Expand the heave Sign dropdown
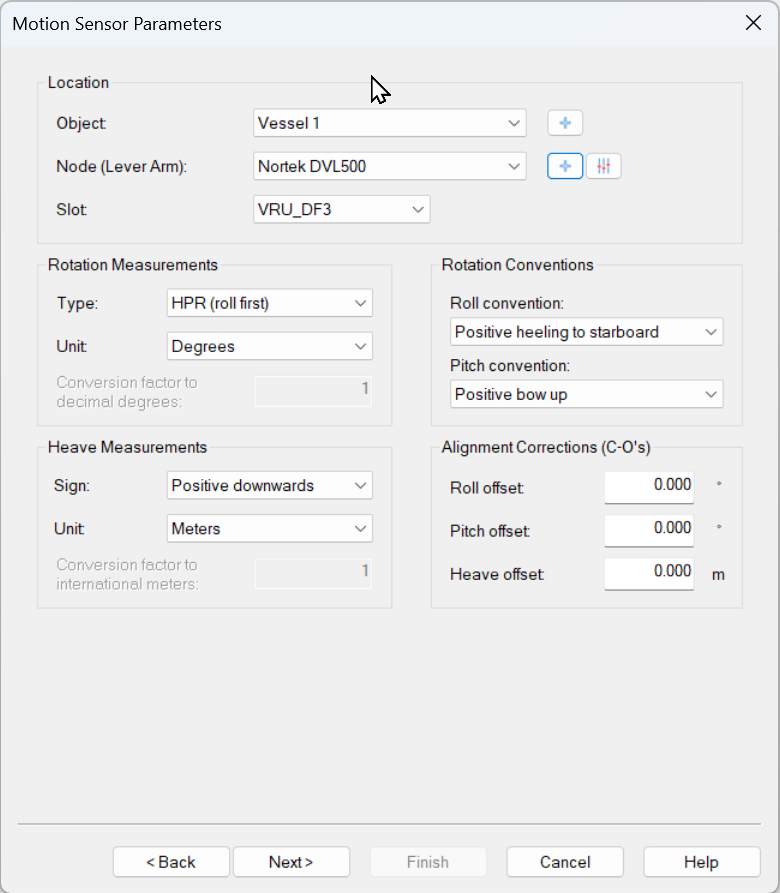This screenshot has height=893, width=780. 270,485
